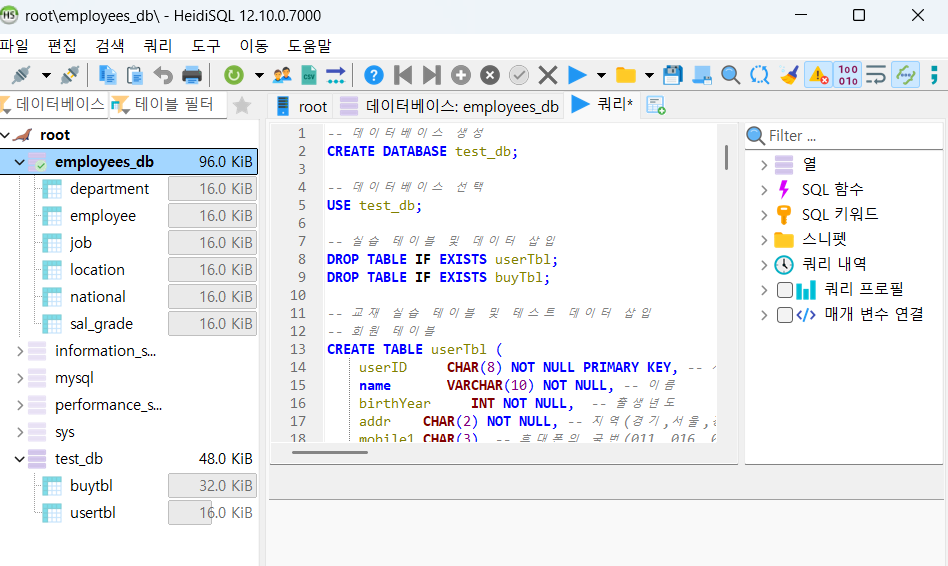Open dropdown arrow next to folder icon

tap(649, 76)
